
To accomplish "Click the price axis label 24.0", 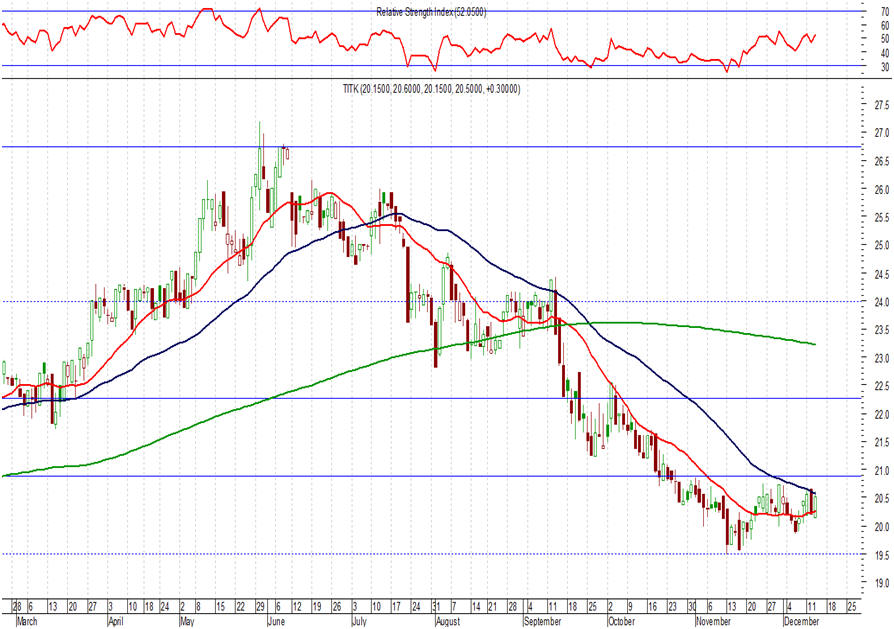I will (881, 302).
